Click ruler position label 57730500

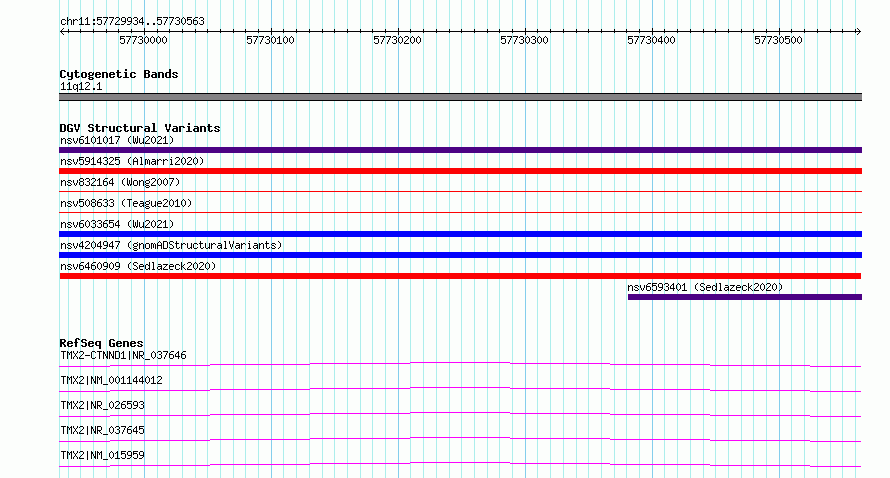[x=778, y=40]
